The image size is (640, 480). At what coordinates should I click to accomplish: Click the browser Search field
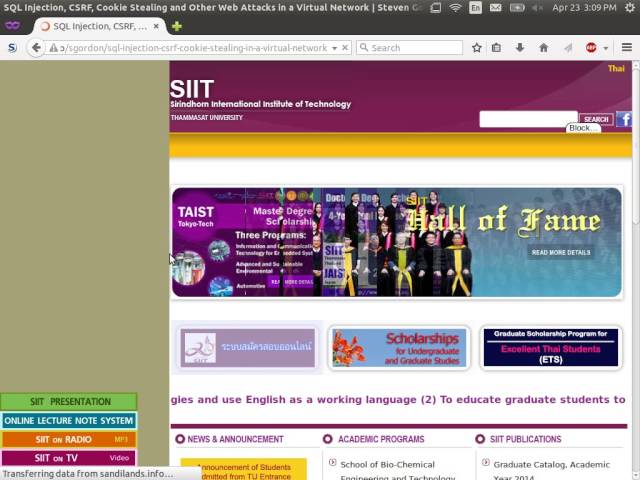(x=409, y=48)
